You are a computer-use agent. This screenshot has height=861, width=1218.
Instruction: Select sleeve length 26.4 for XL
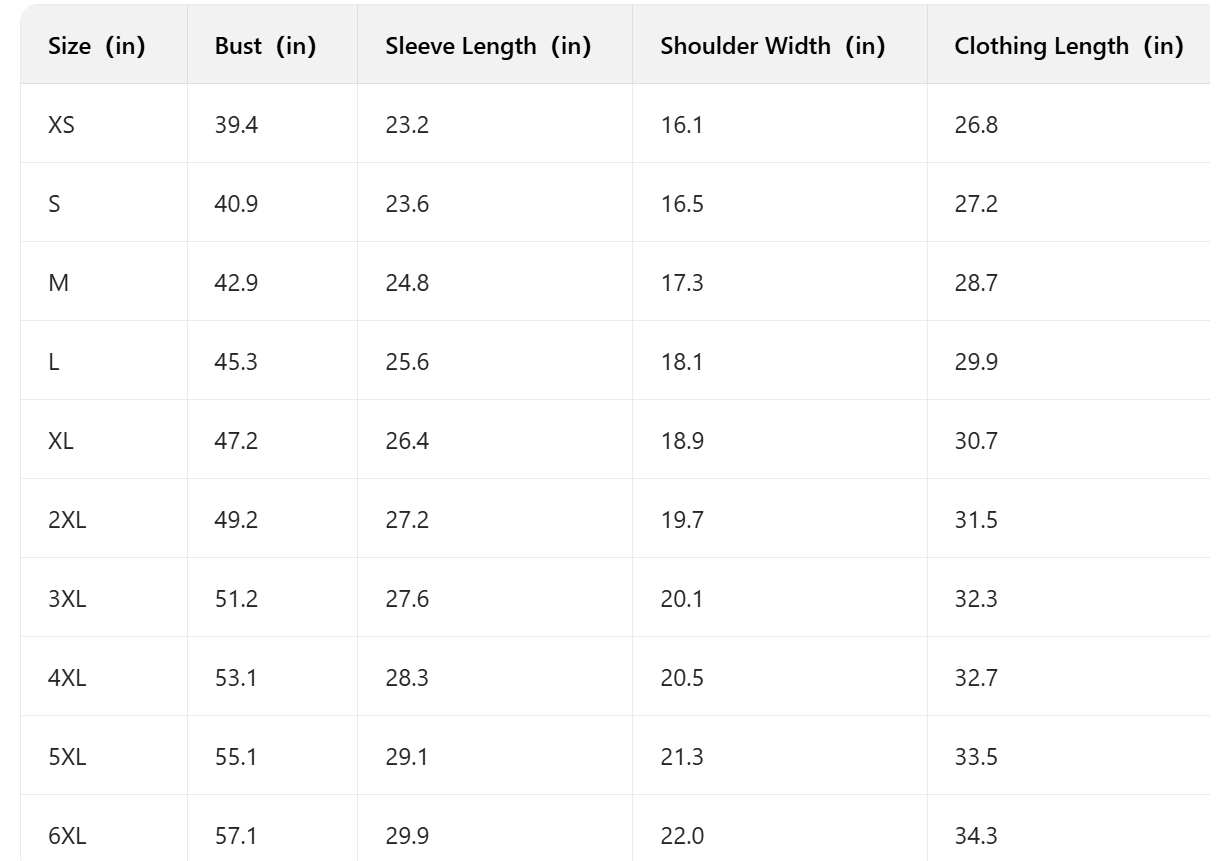[407, 441]
